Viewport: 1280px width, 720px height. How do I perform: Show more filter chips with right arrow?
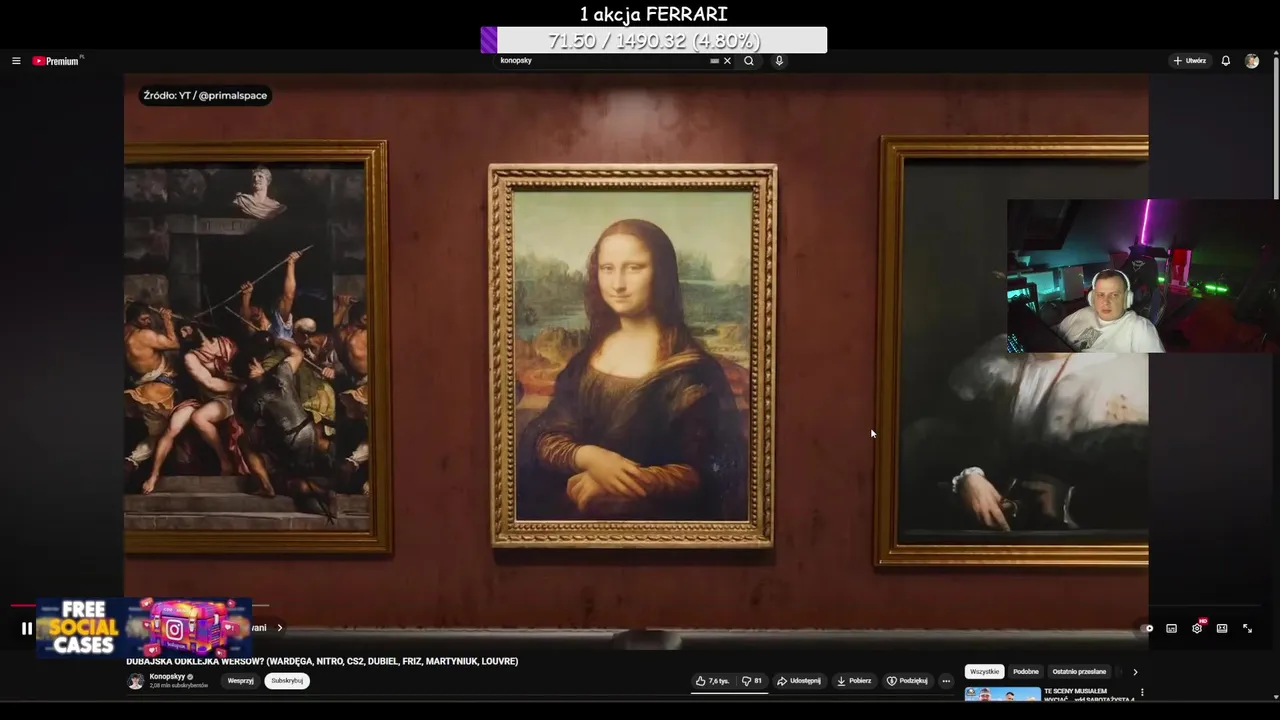(1135, 672)
